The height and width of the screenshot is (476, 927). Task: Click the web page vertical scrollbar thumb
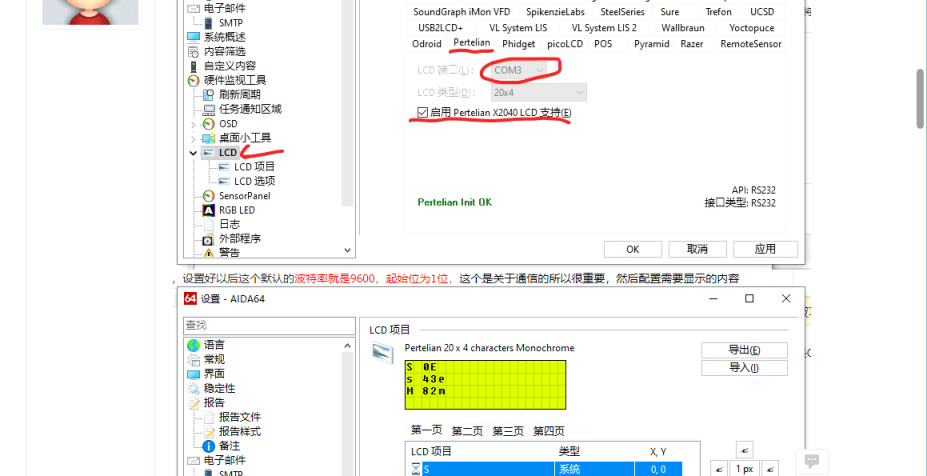920,98
